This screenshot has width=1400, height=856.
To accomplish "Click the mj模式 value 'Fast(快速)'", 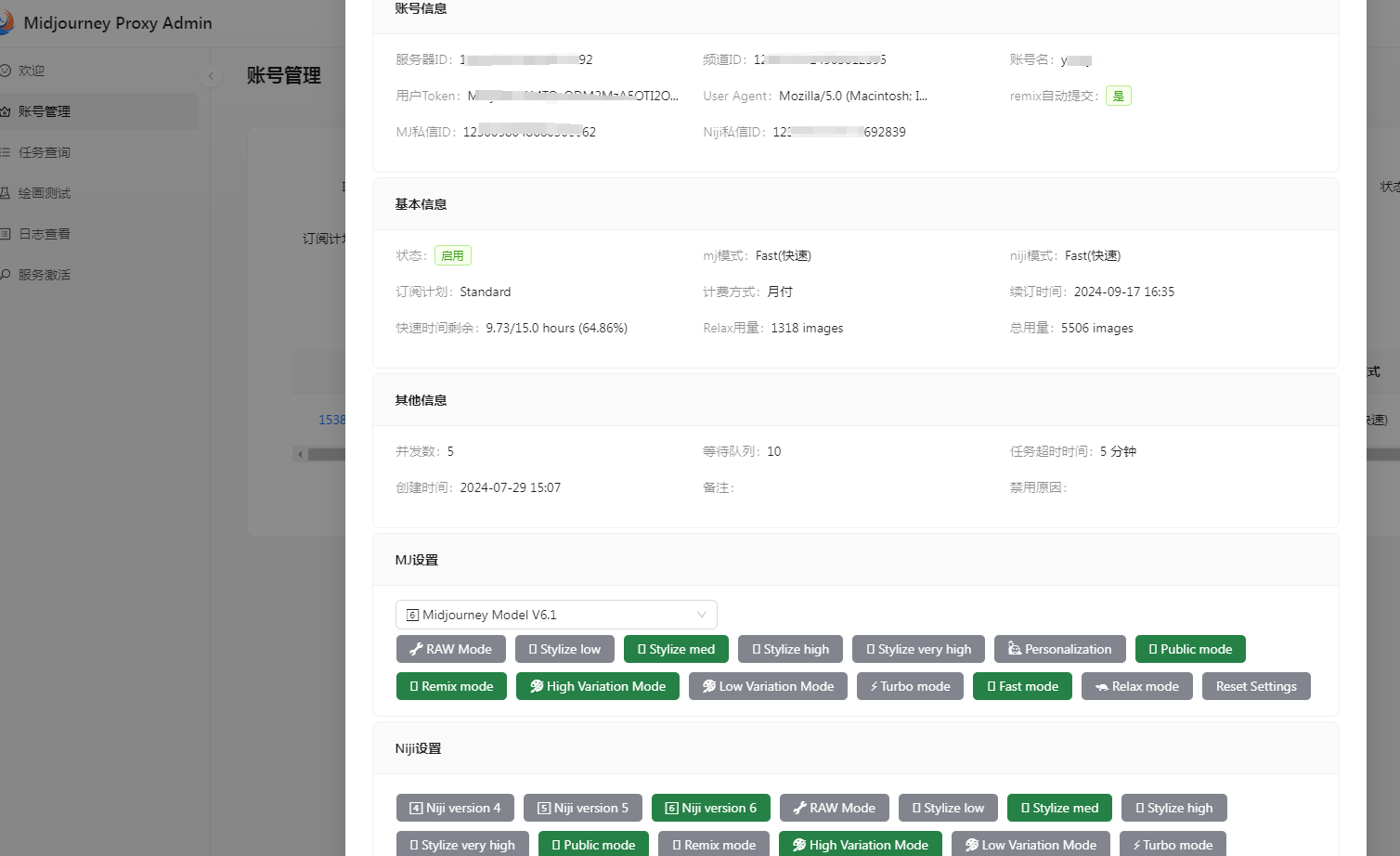I will [784, 255].
